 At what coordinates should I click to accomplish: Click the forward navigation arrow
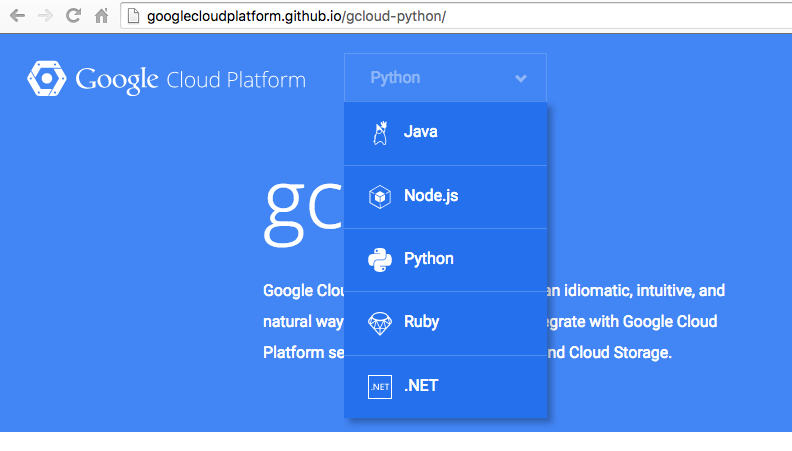45,16
